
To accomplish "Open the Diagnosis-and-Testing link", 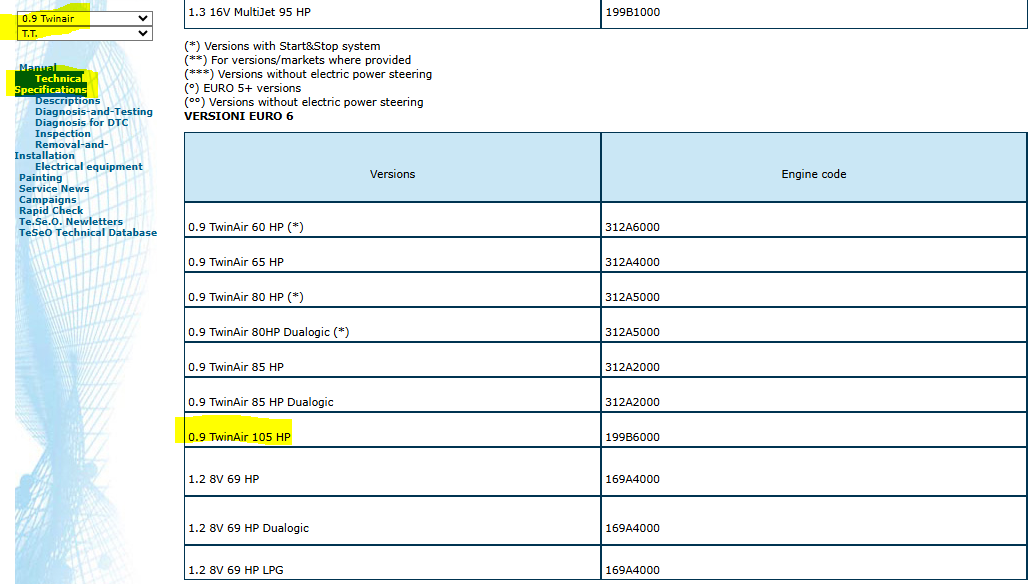I will click(93, 112).
